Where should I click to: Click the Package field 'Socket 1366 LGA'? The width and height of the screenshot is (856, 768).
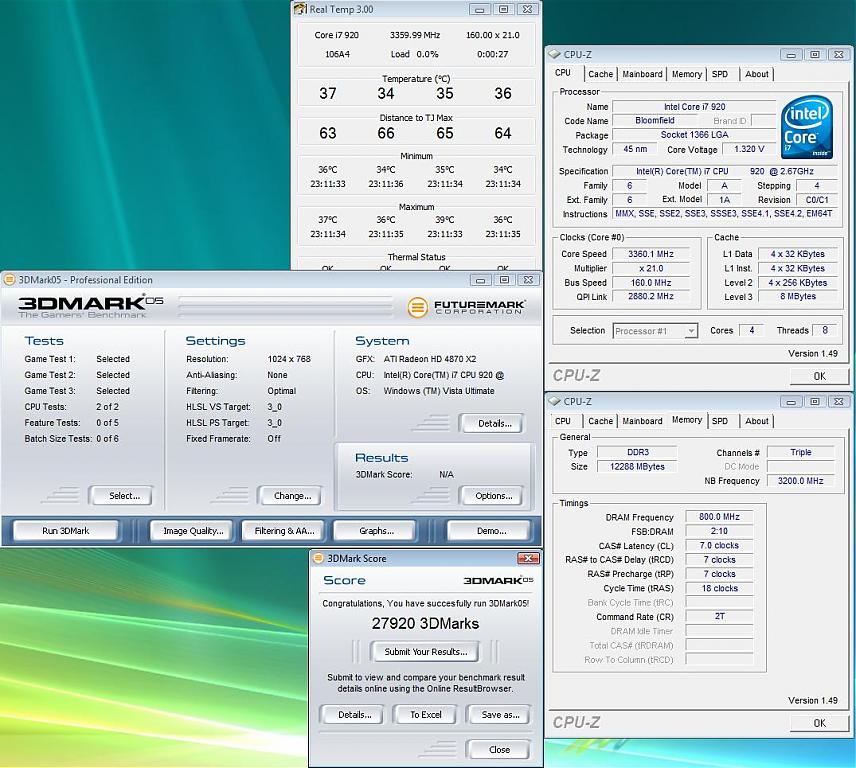(x=694, y=135)
